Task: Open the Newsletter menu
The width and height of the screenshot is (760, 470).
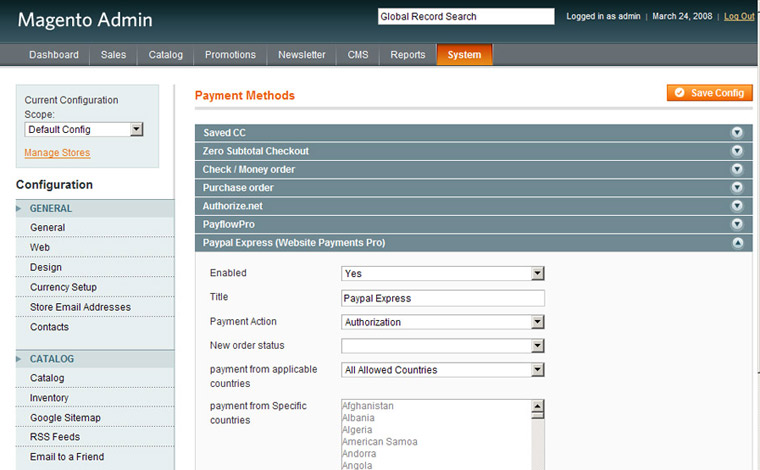Action: pyautogui.click(x=301, y=55)
